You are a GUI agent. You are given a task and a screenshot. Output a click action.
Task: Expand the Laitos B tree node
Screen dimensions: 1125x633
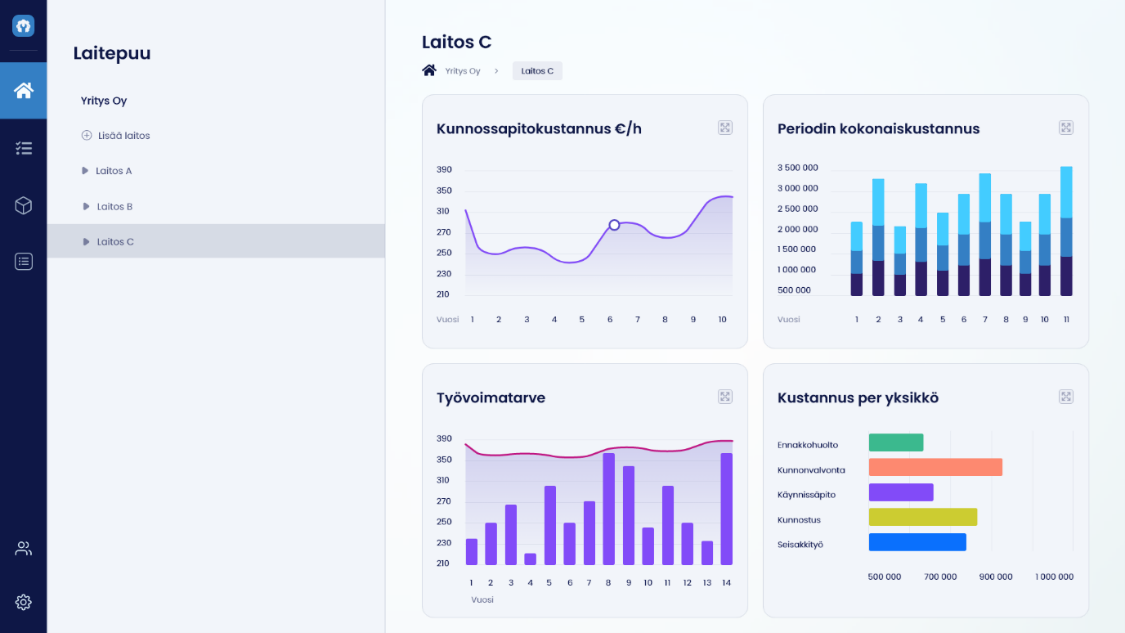click(86, 207)
